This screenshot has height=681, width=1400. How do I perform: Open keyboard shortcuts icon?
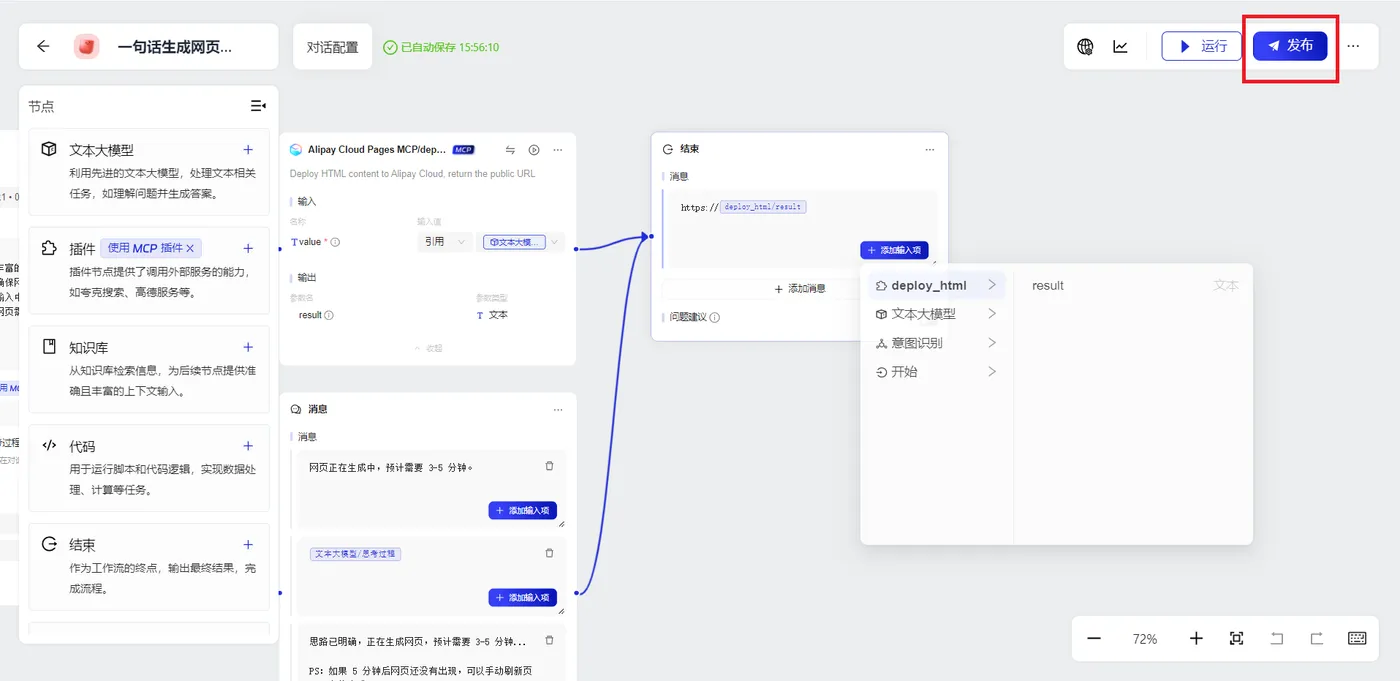click(1357, 638)
